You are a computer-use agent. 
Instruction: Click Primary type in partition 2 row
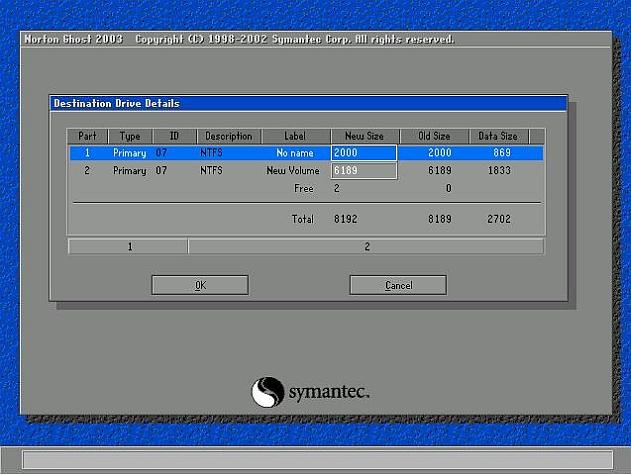click(x=130, y=171)
